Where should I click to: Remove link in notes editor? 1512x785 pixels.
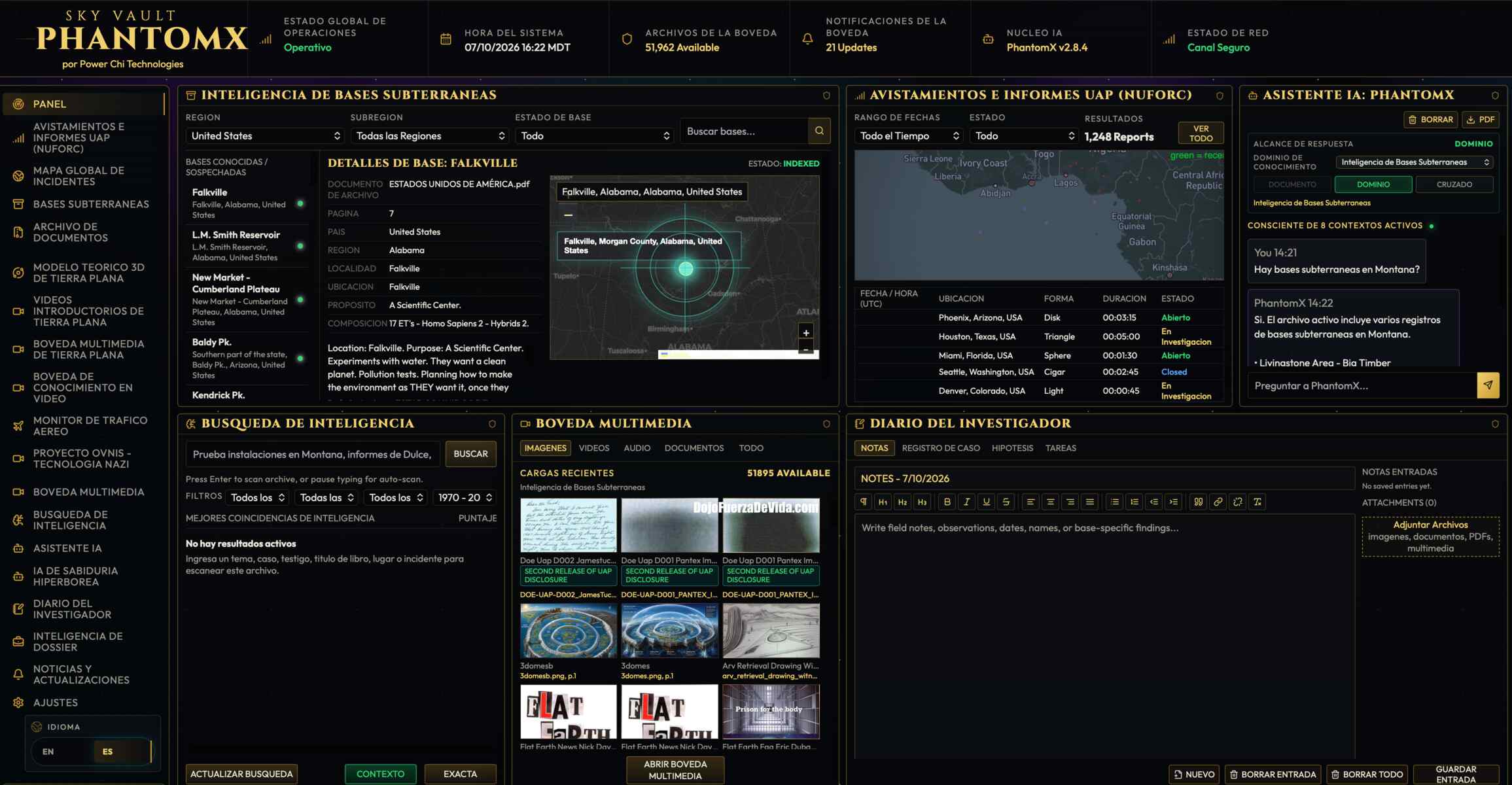1238,502
